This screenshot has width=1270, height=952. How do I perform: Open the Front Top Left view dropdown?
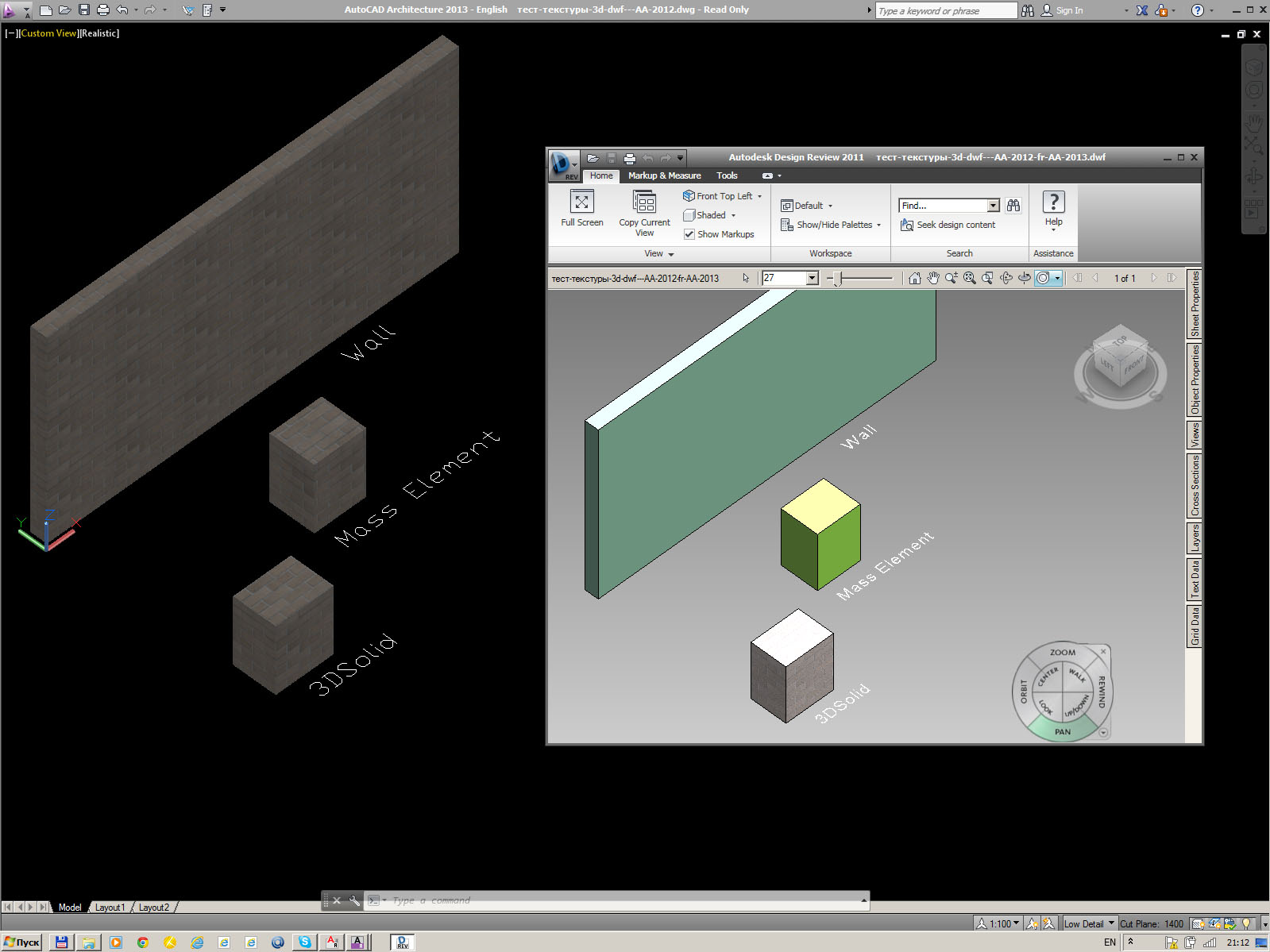(x=722, y=196)
